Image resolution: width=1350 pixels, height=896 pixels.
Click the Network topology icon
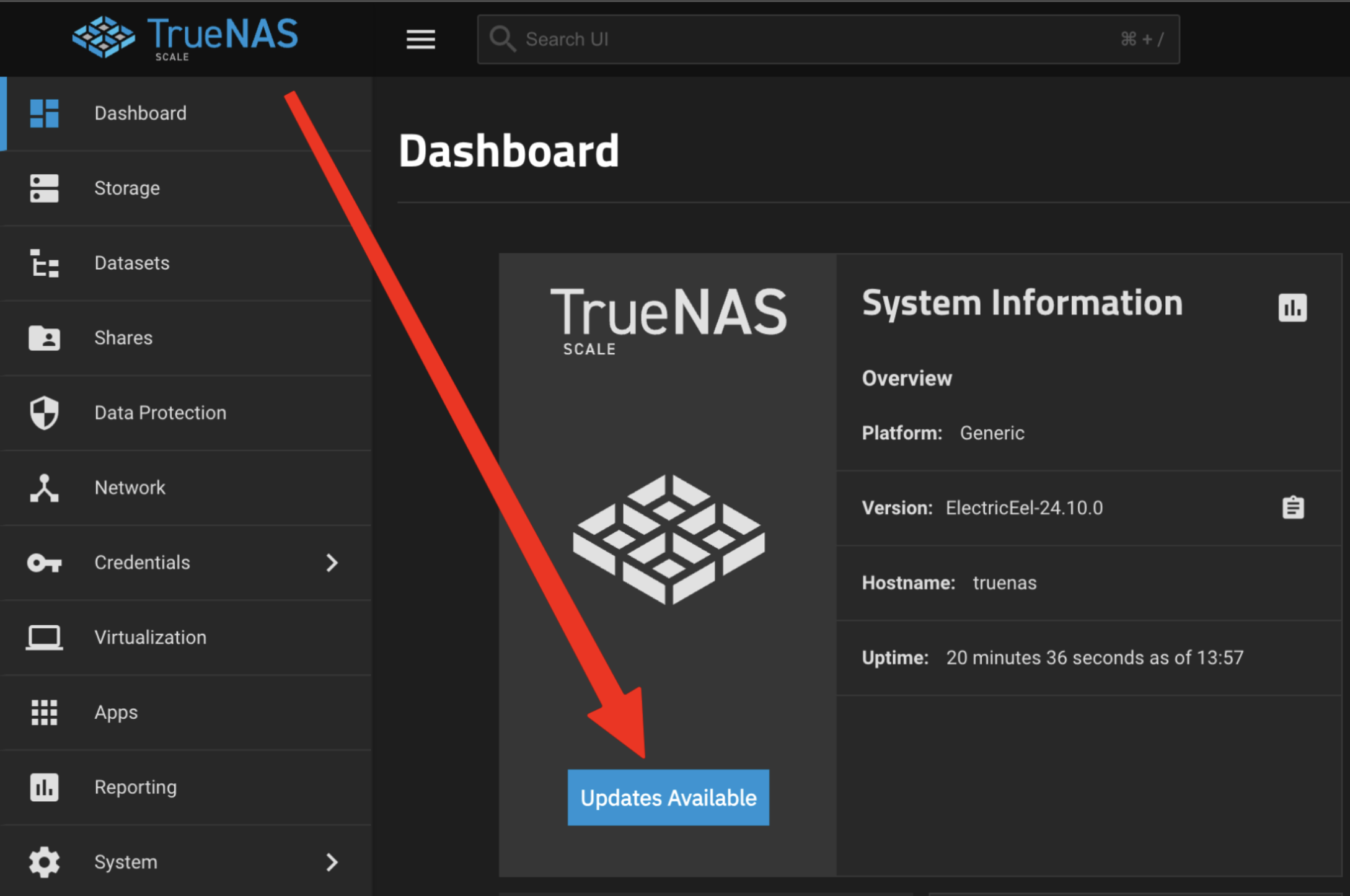tap(44, 488)
